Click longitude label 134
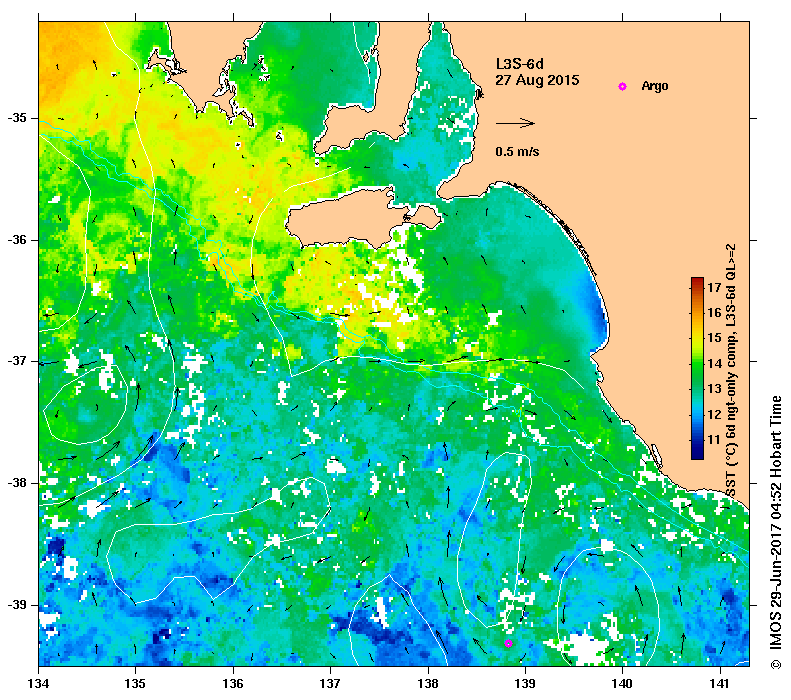This screenshot has height=700, width=791. (39, 683)
